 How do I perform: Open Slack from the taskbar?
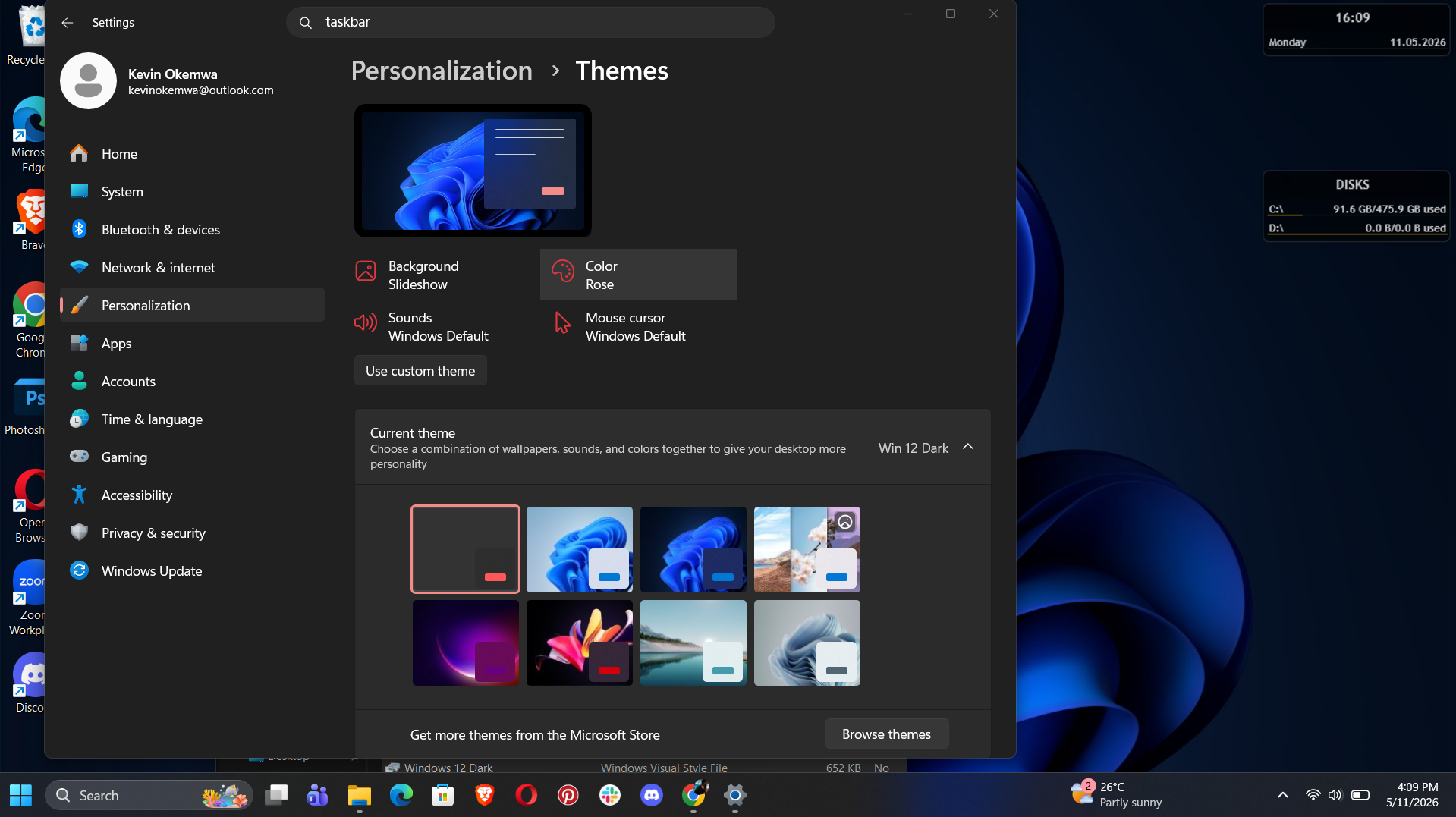tap(609, 795)
